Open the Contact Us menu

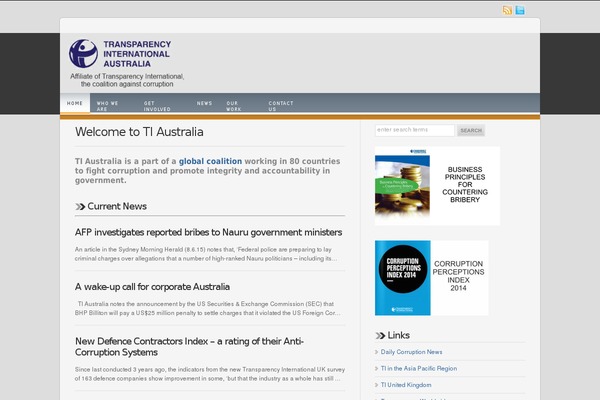click(281, 106)
